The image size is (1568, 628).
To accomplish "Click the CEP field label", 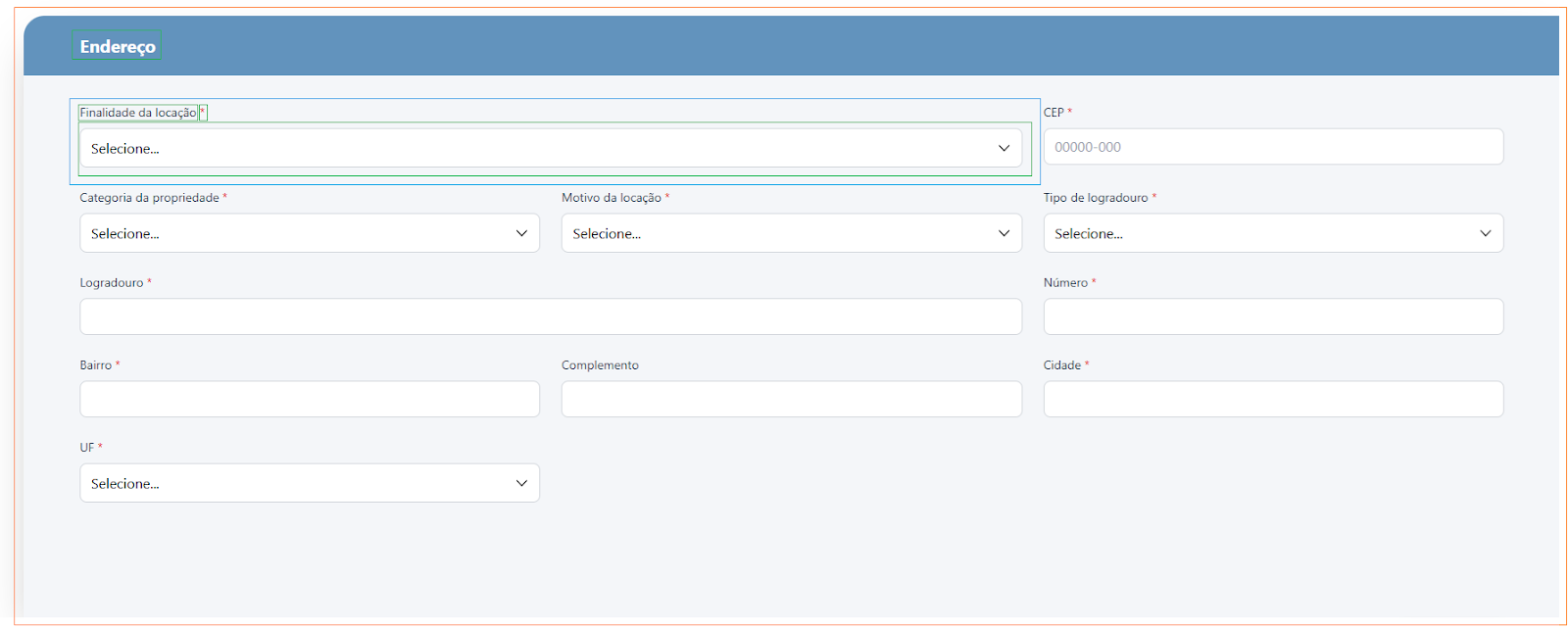I will [x=1053, y=113].
